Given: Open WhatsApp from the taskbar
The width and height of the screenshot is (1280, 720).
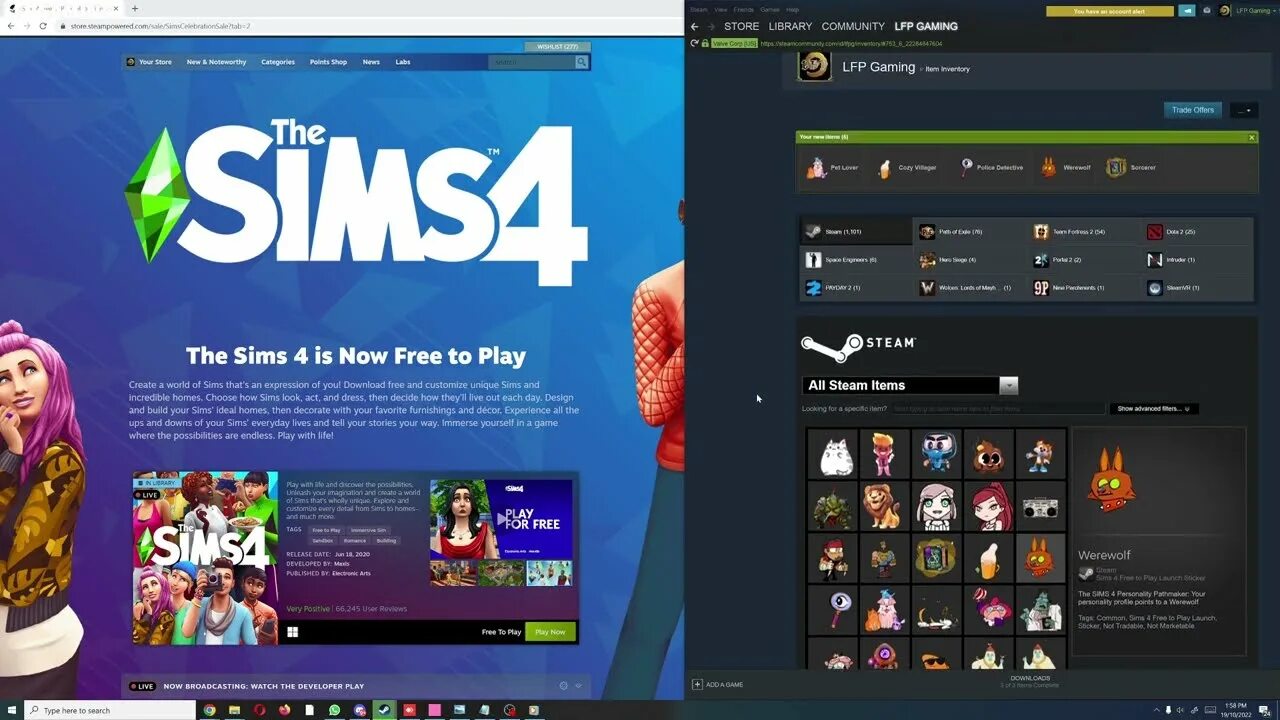Looking at the screenshot, I should coord(334,710).
